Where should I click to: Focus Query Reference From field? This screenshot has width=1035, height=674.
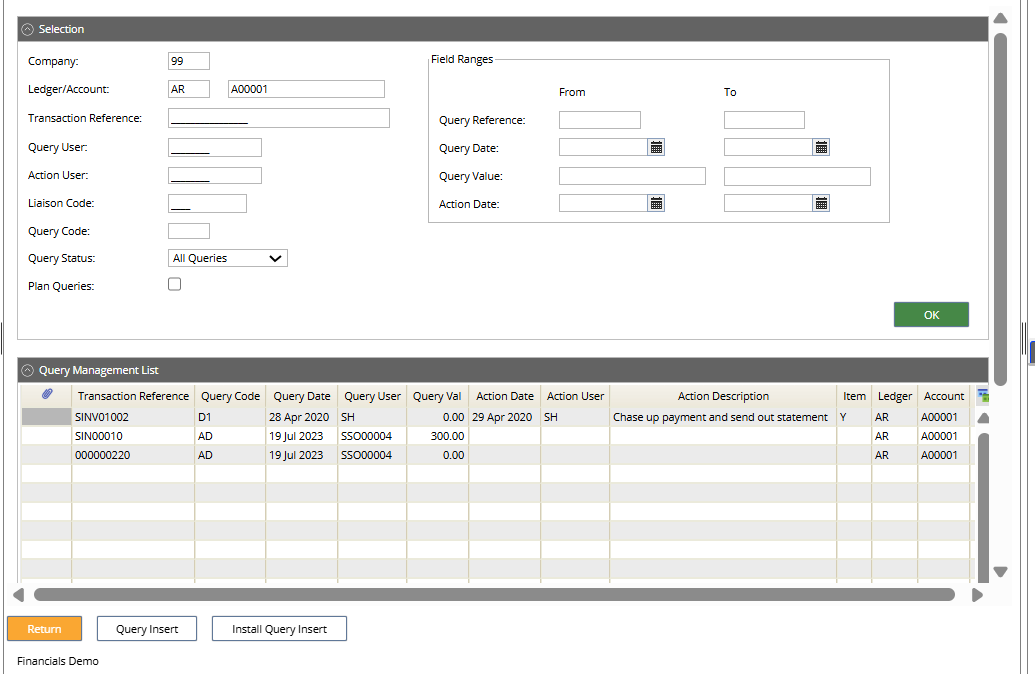pos(599,120)
